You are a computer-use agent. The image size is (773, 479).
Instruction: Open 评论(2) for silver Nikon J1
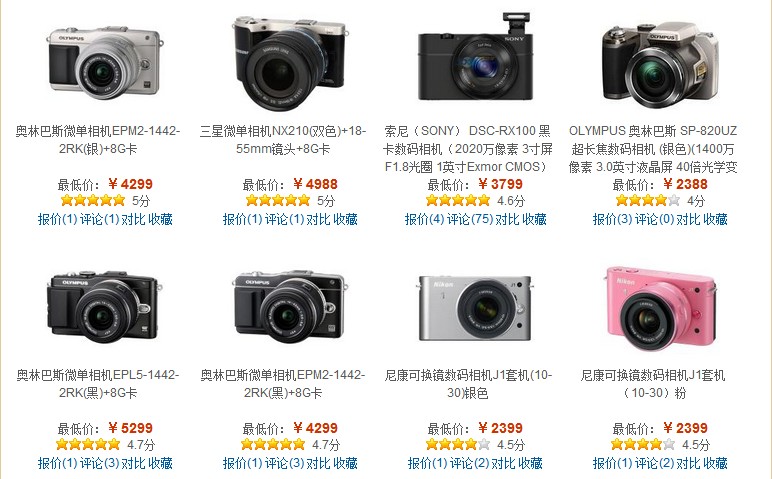(469, 463)
